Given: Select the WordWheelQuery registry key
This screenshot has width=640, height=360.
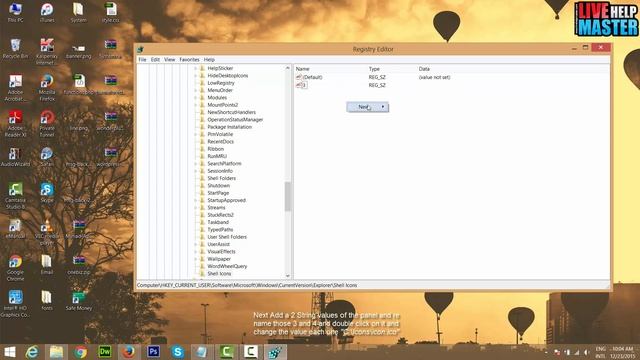Looking at the screenshot, I should tap(227, 267).
